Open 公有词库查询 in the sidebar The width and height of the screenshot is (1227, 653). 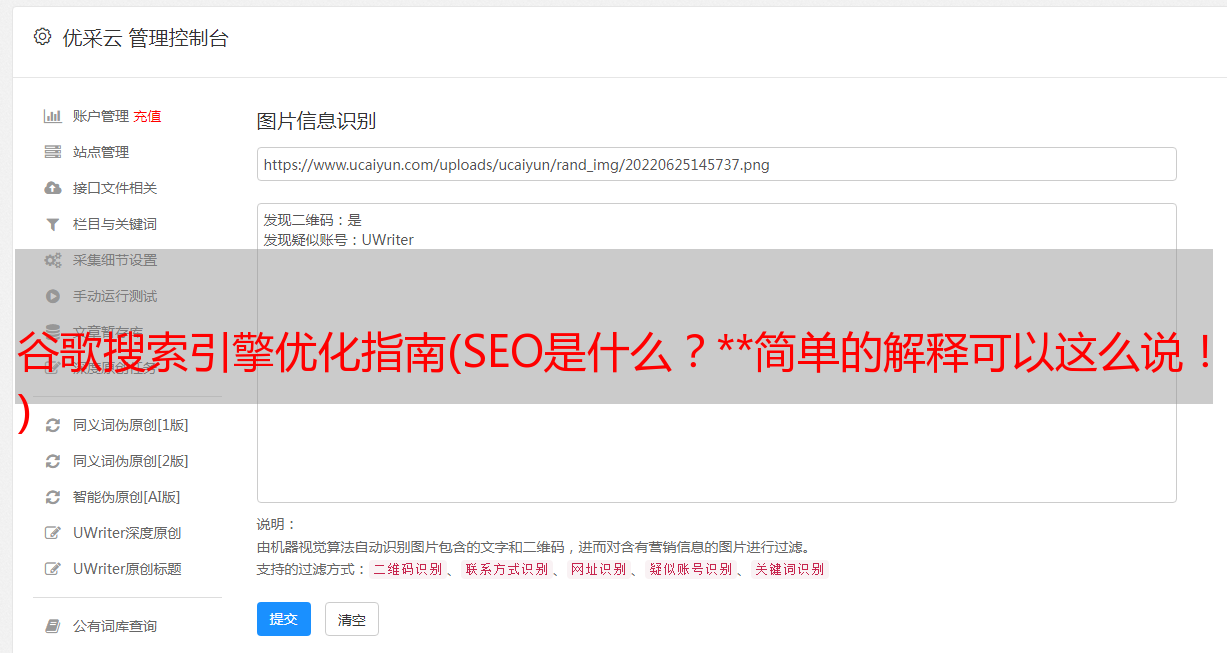coord(115,626)
